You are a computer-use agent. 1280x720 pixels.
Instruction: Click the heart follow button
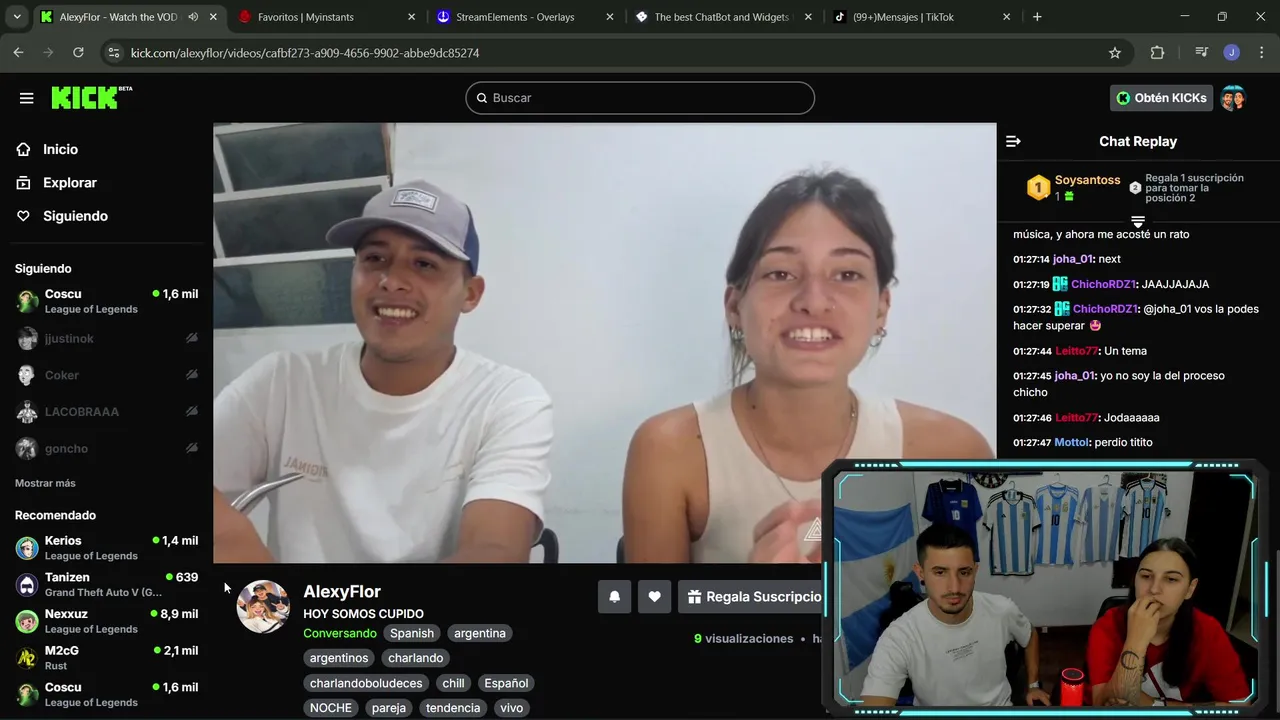point(654,597)
